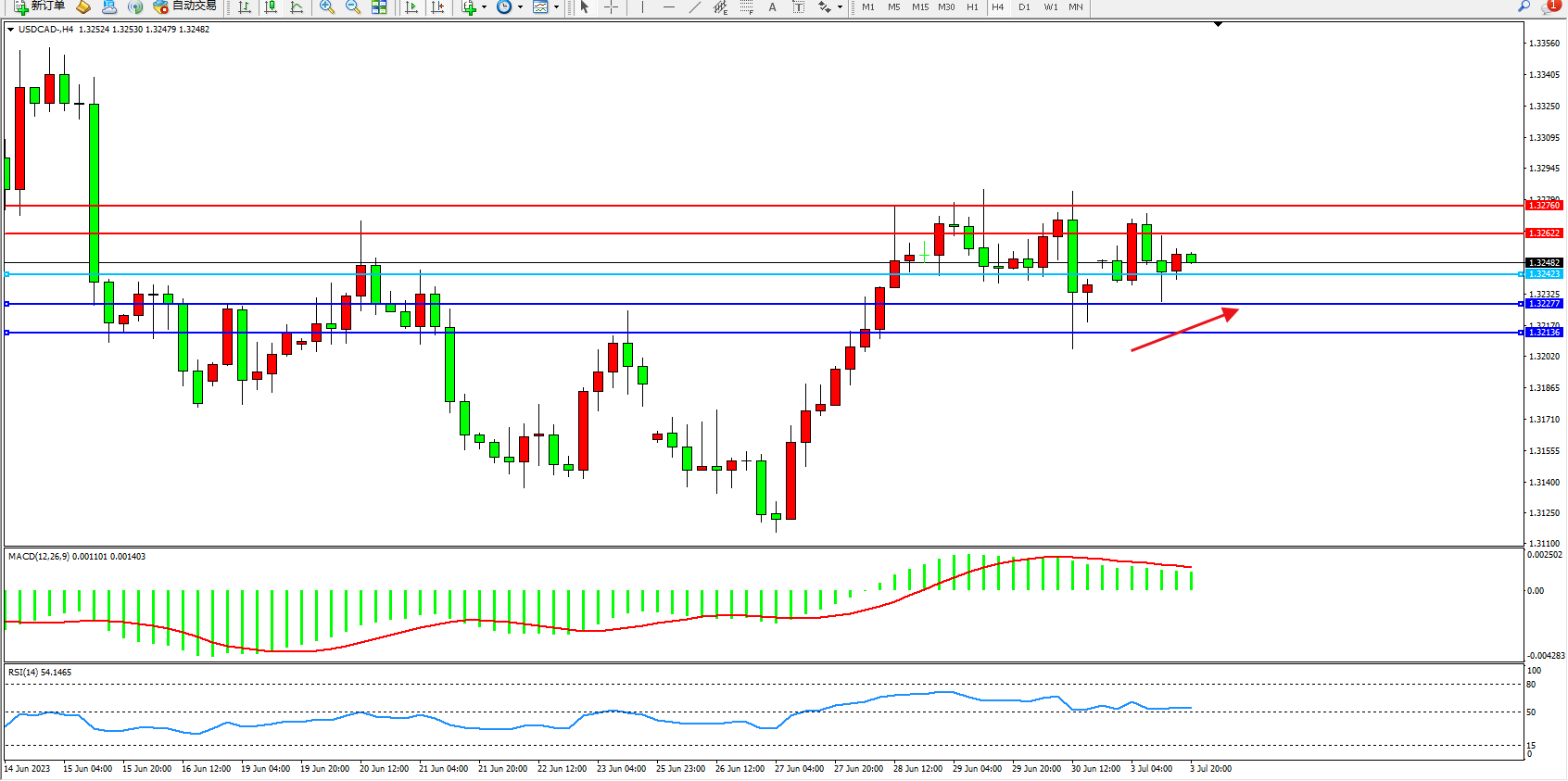Draw a horizontal line tool
This screenshot has width=1568, height=781.
pos(668,7)
